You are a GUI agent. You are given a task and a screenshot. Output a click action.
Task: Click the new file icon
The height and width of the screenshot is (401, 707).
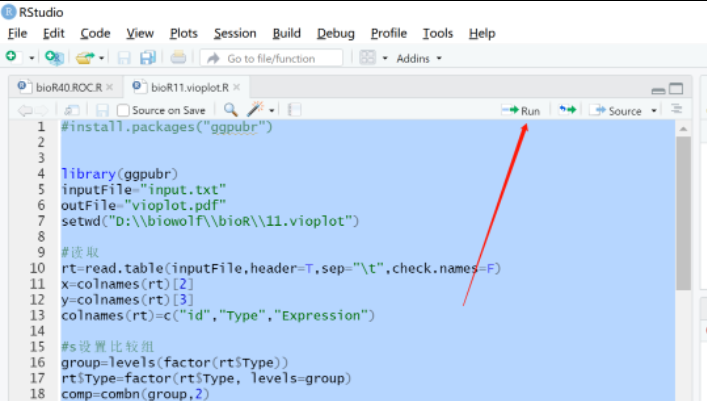pyautogui.click(x=11, y=58)
